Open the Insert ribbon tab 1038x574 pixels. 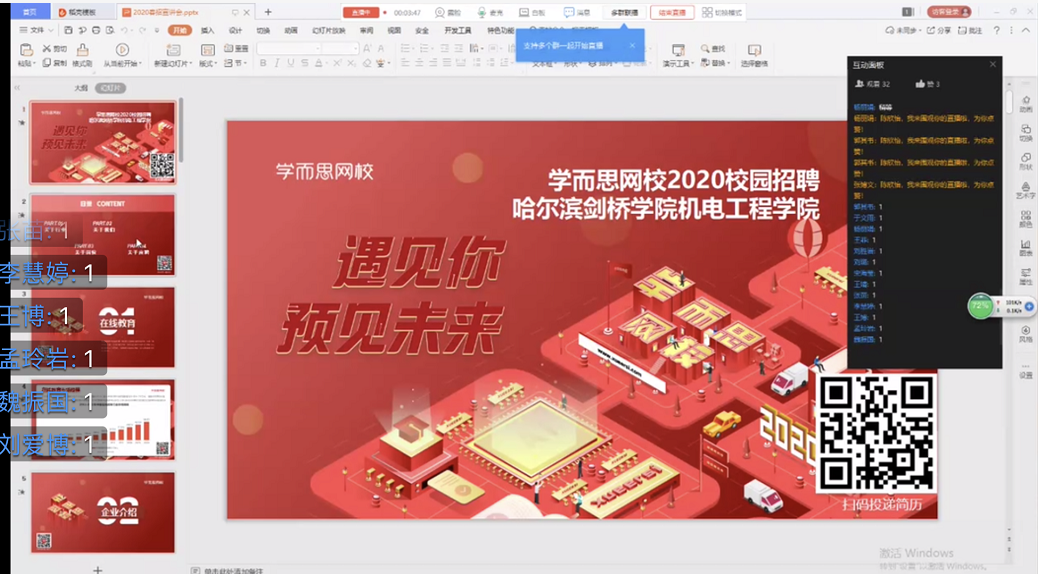point(208,30)
